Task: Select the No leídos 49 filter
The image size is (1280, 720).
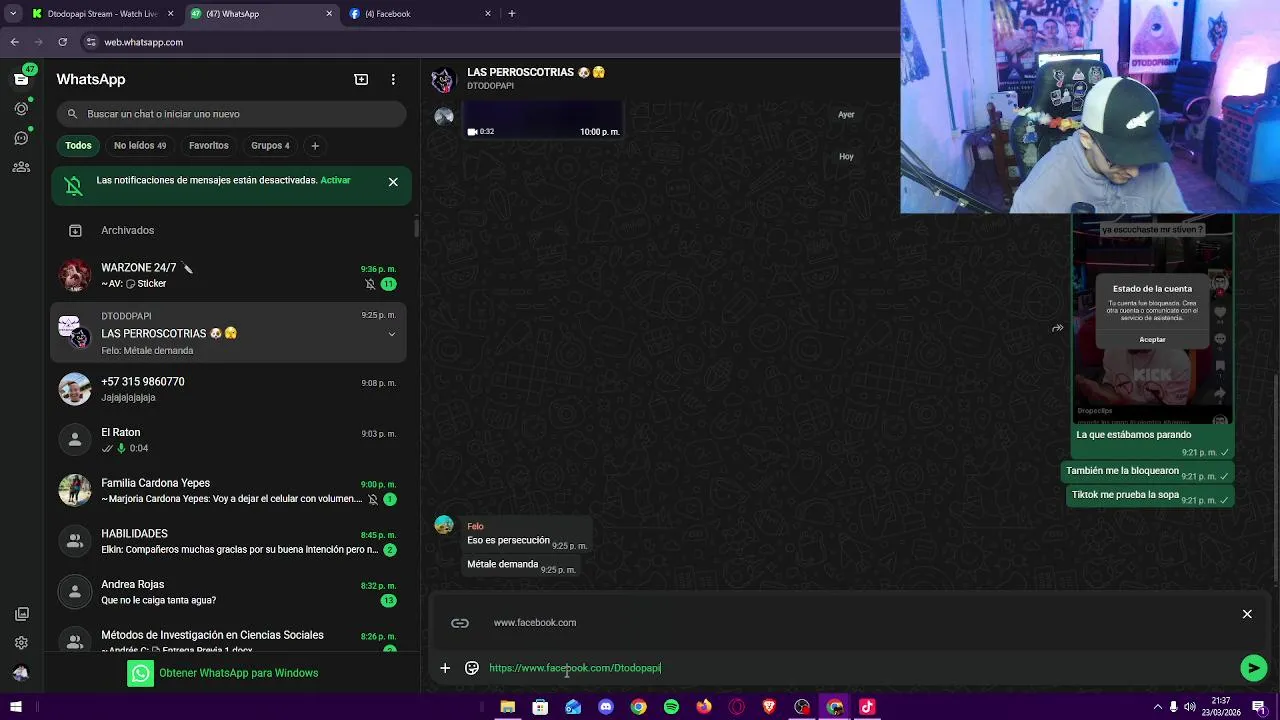Action: (x=140, y=146)
